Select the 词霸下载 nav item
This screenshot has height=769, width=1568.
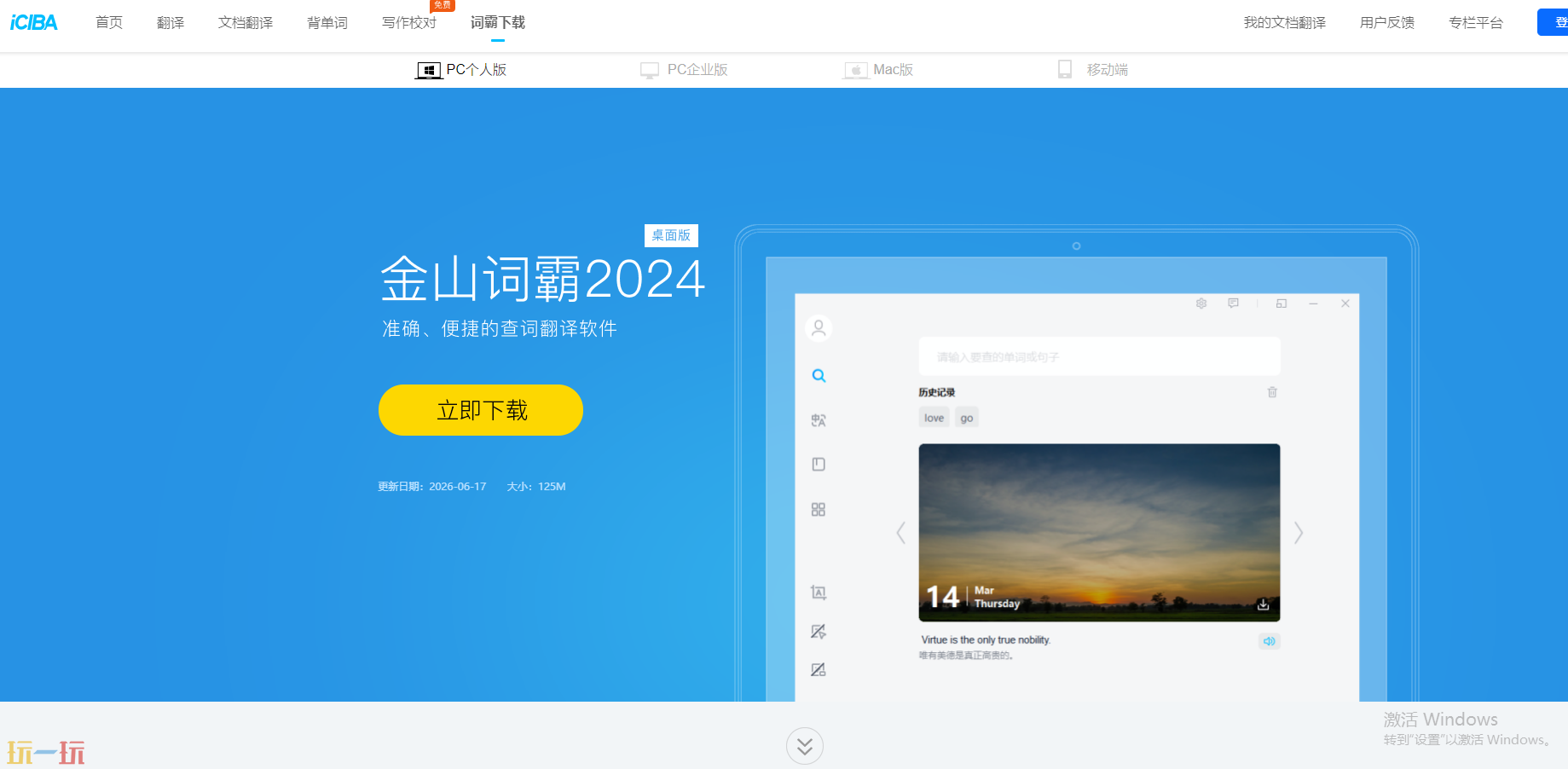[x=498, y=23]
